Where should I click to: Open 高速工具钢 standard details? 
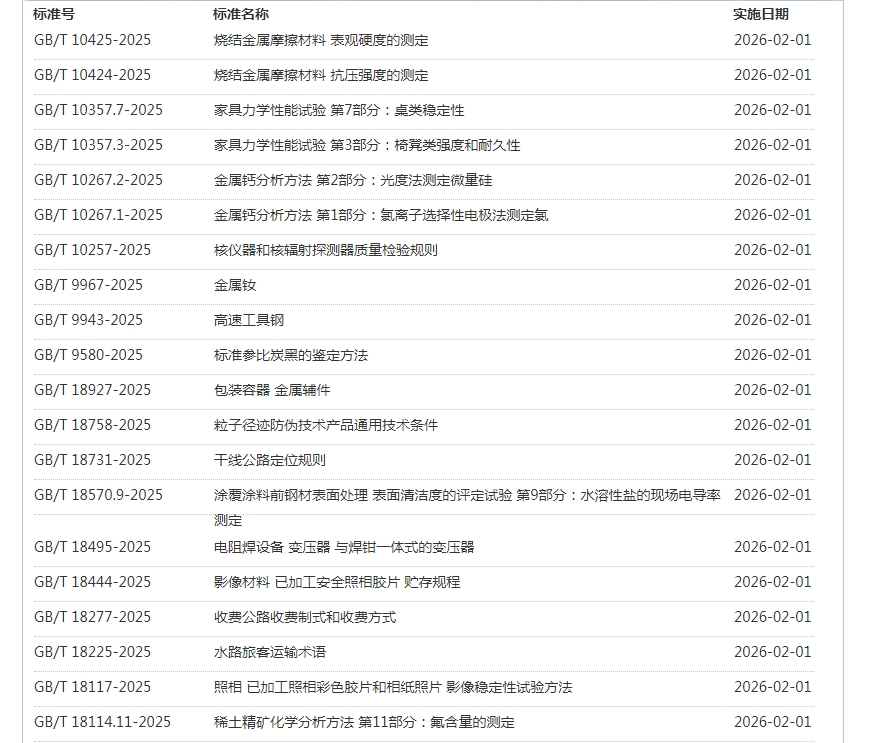[248, 320]
